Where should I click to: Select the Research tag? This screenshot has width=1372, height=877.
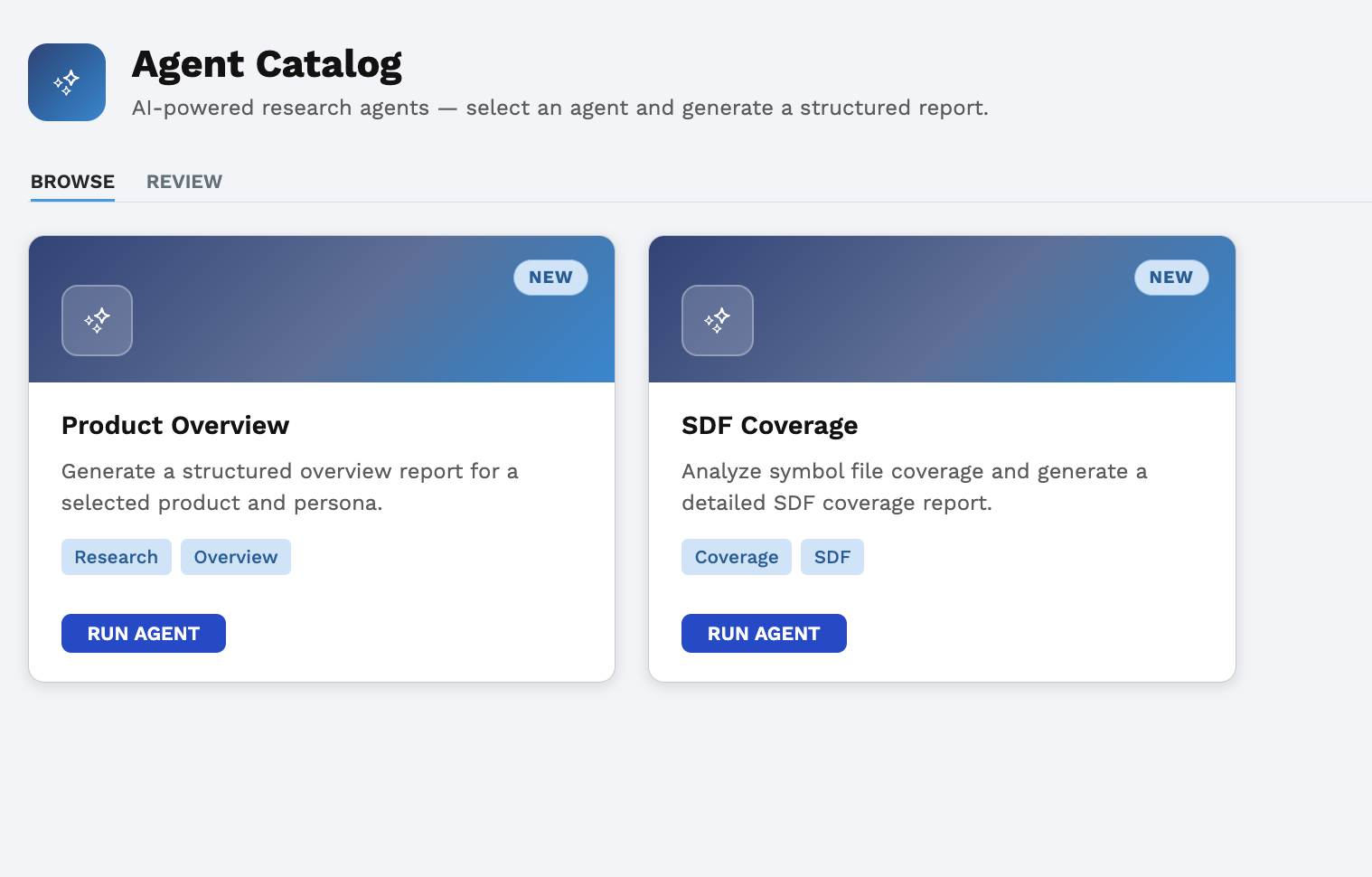(x=117, y=557)
